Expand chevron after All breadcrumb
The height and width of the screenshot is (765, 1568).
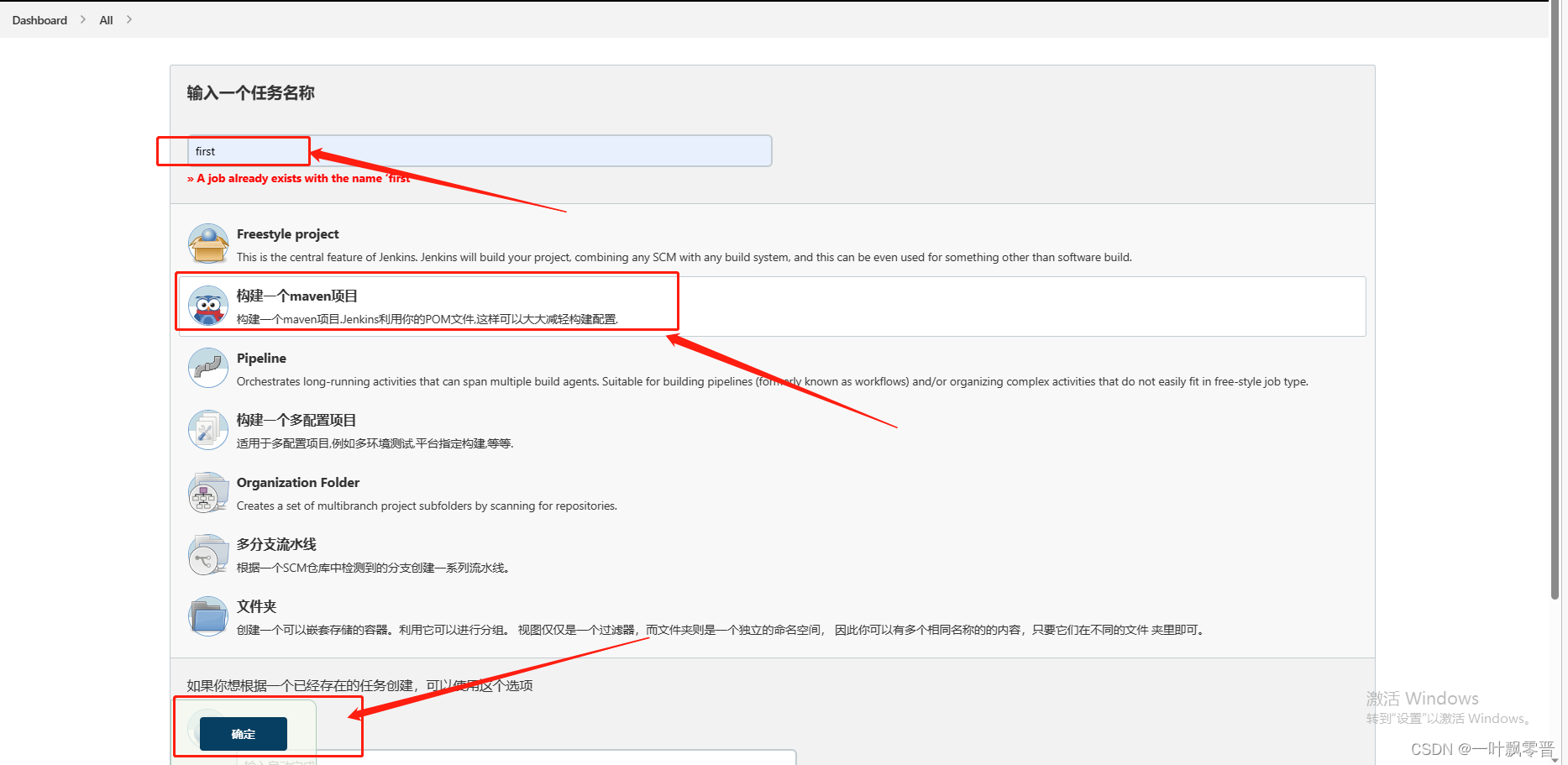pyautogui.click(x=128, y=19)
